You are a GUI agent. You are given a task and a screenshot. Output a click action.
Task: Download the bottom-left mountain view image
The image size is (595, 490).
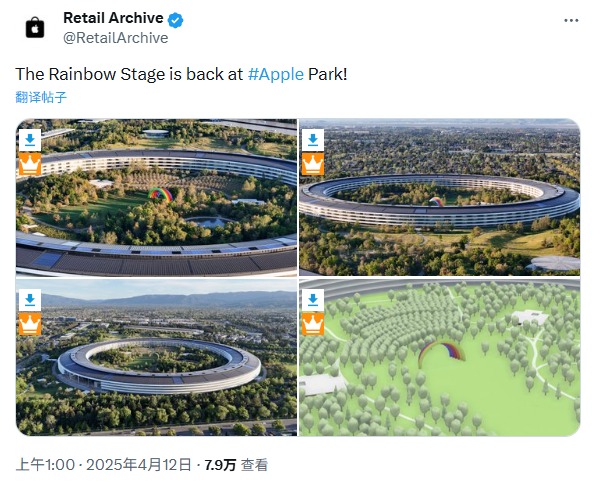(30, 300)
